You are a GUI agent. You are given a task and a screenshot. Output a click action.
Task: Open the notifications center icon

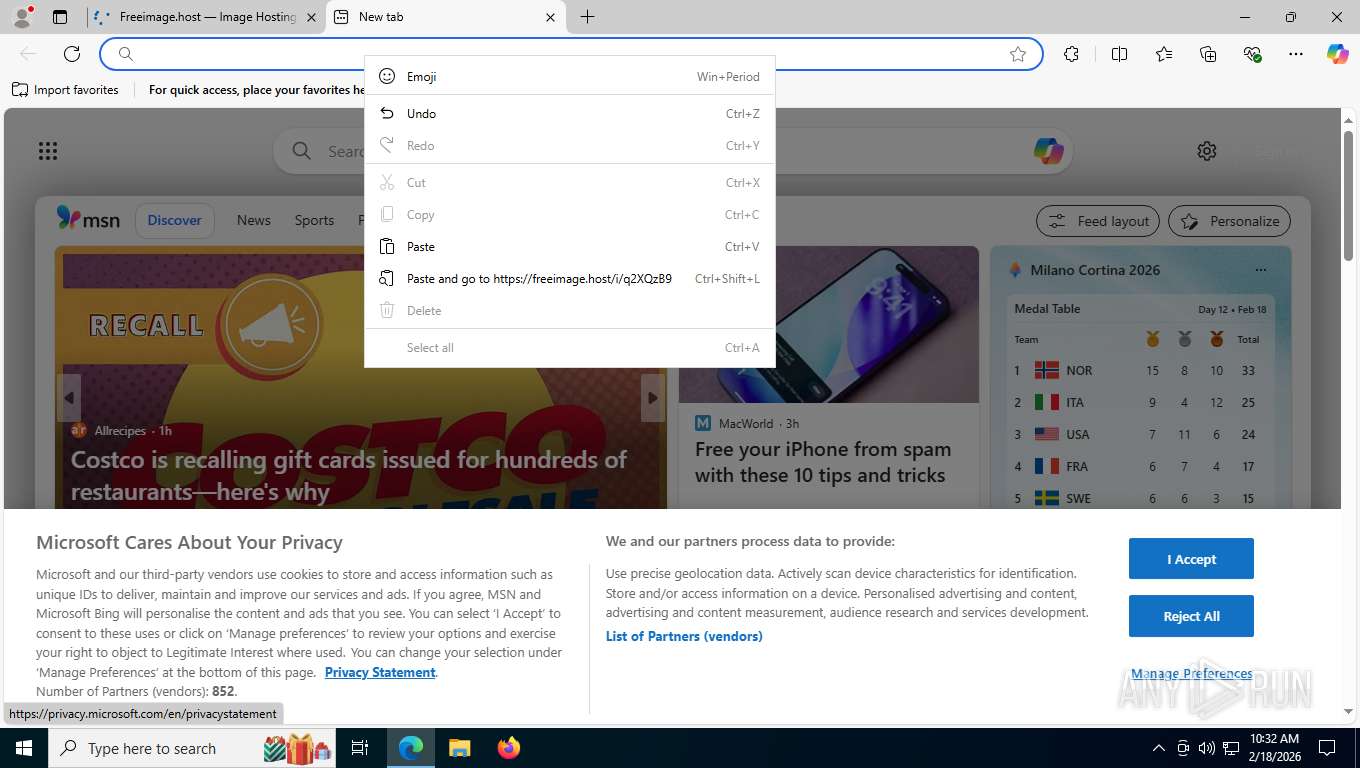click(x=1327, y=748)
